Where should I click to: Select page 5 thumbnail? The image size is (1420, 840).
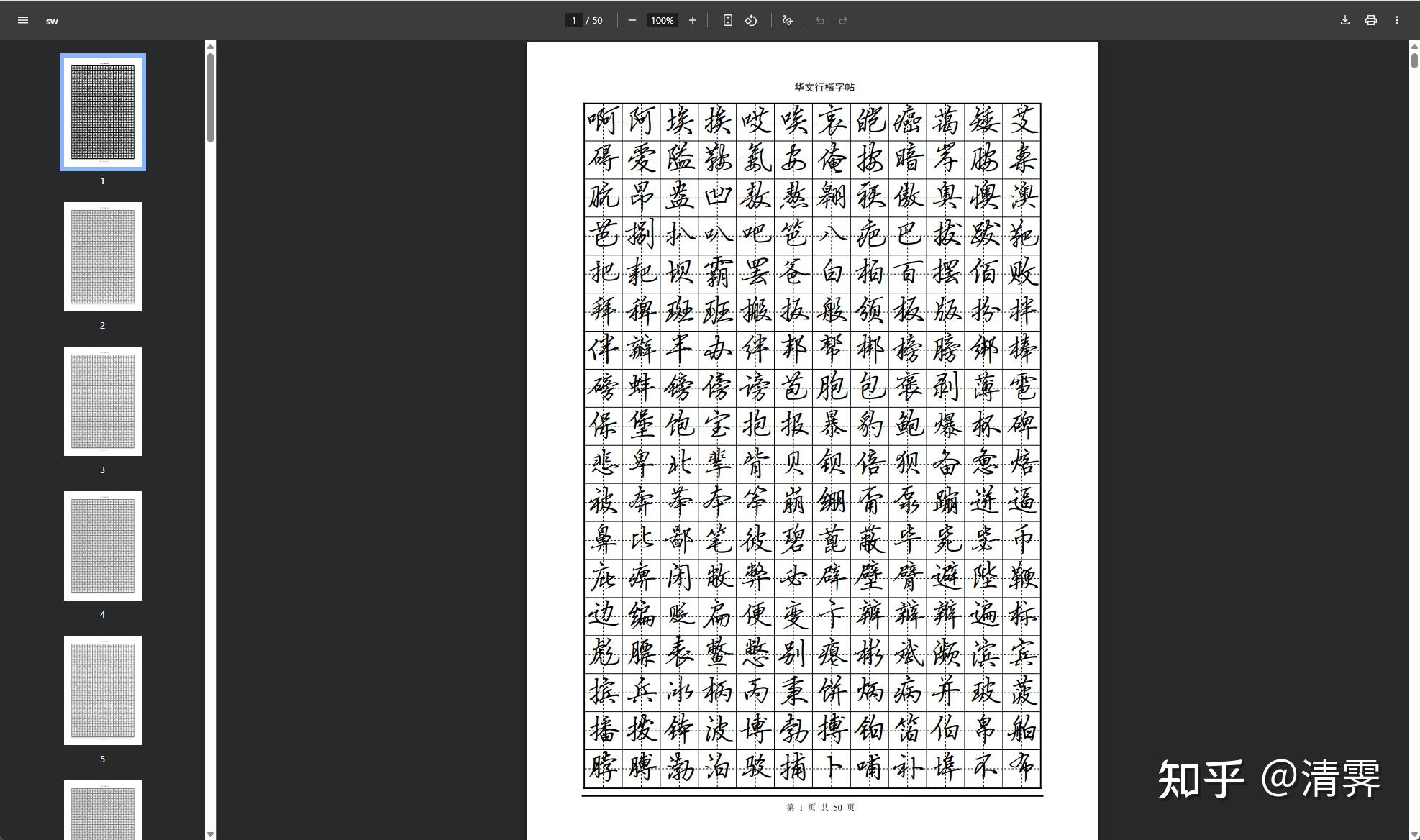pos(103,690)
